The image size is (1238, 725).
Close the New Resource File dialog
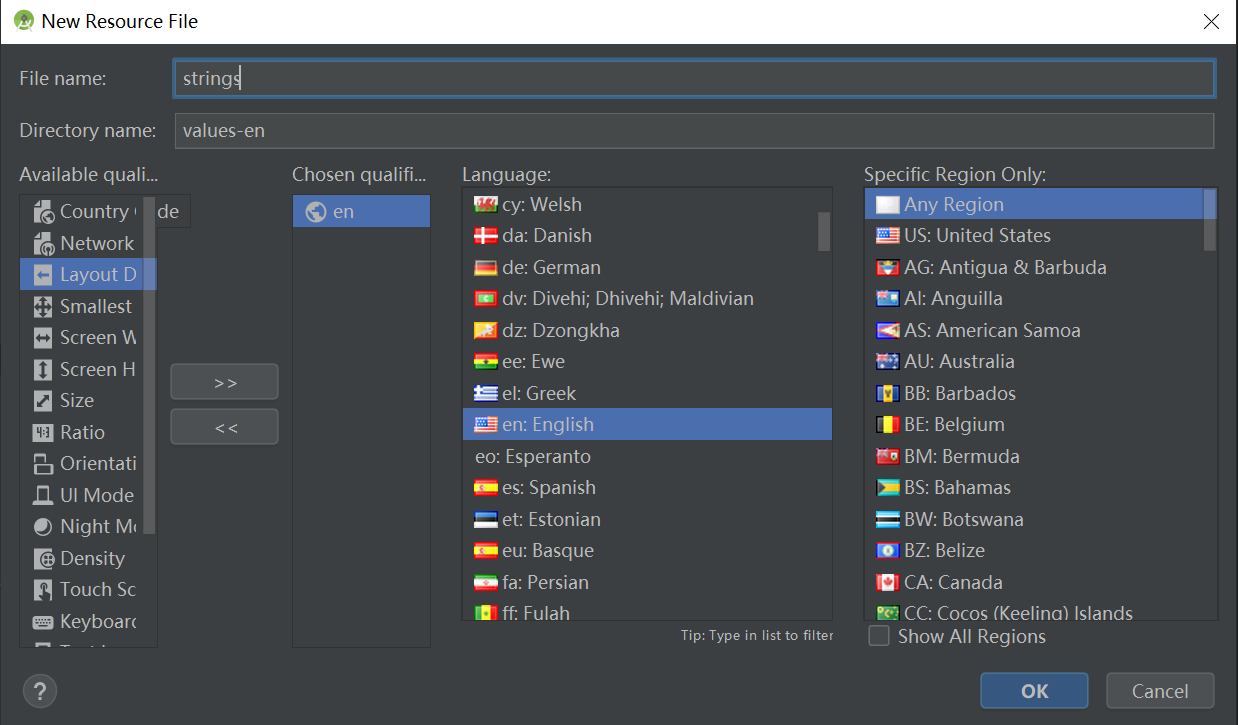coord(1211,21)
